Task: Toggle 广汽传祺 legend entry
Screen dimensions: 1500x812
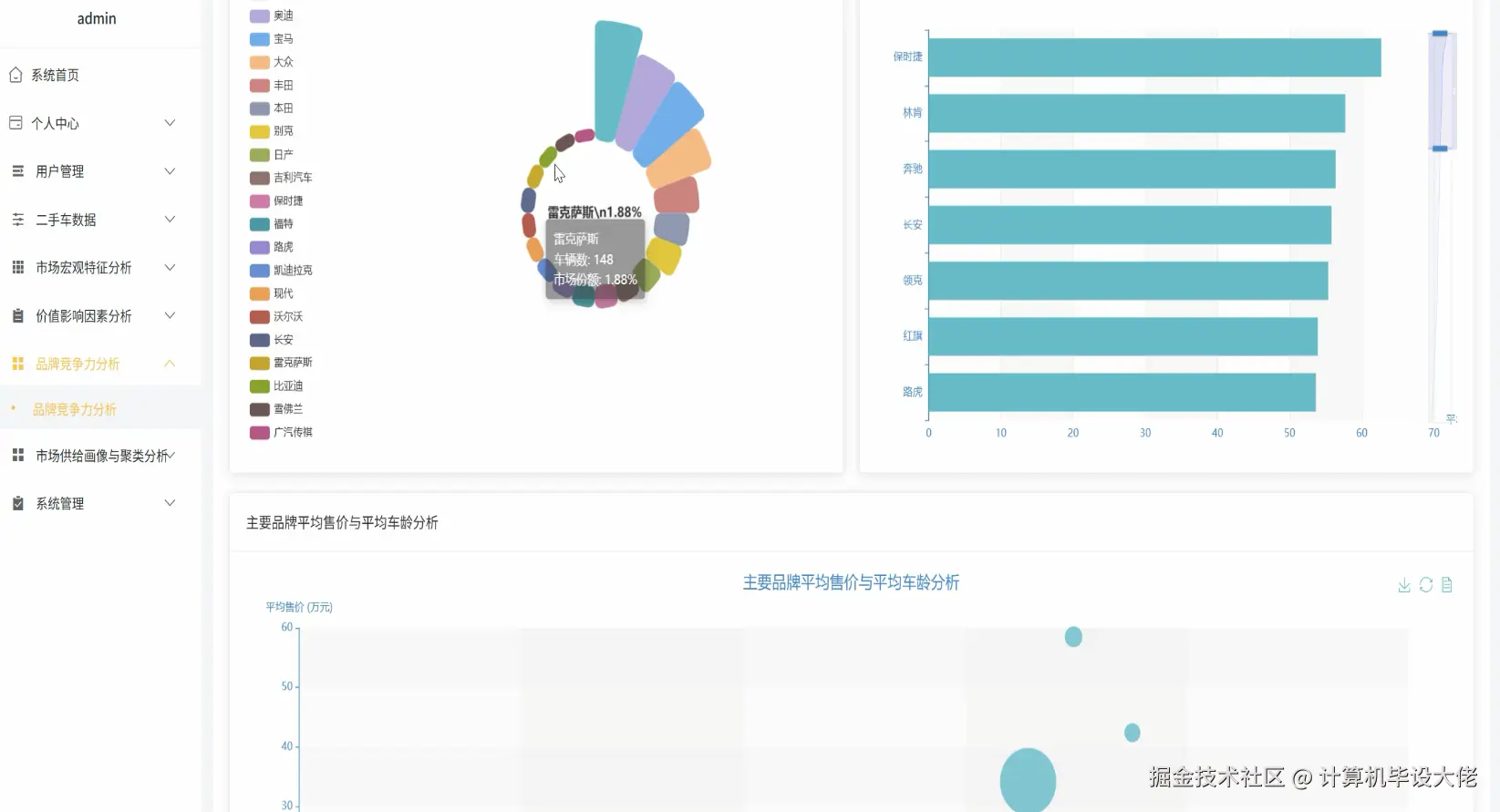Action: point(281,432)
